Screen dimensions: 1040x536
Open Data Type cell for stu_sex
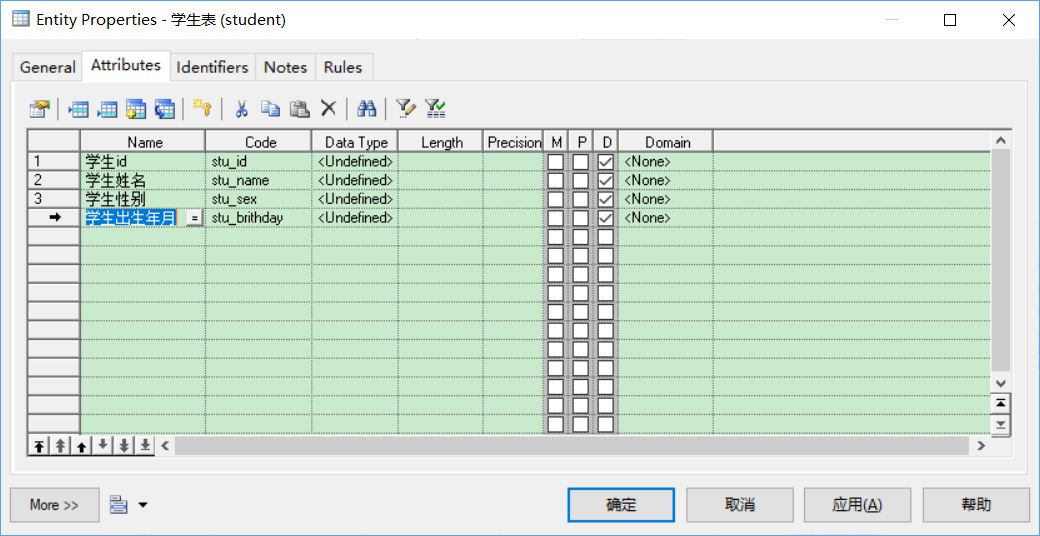pyautogui.click(x=355, y=199)
